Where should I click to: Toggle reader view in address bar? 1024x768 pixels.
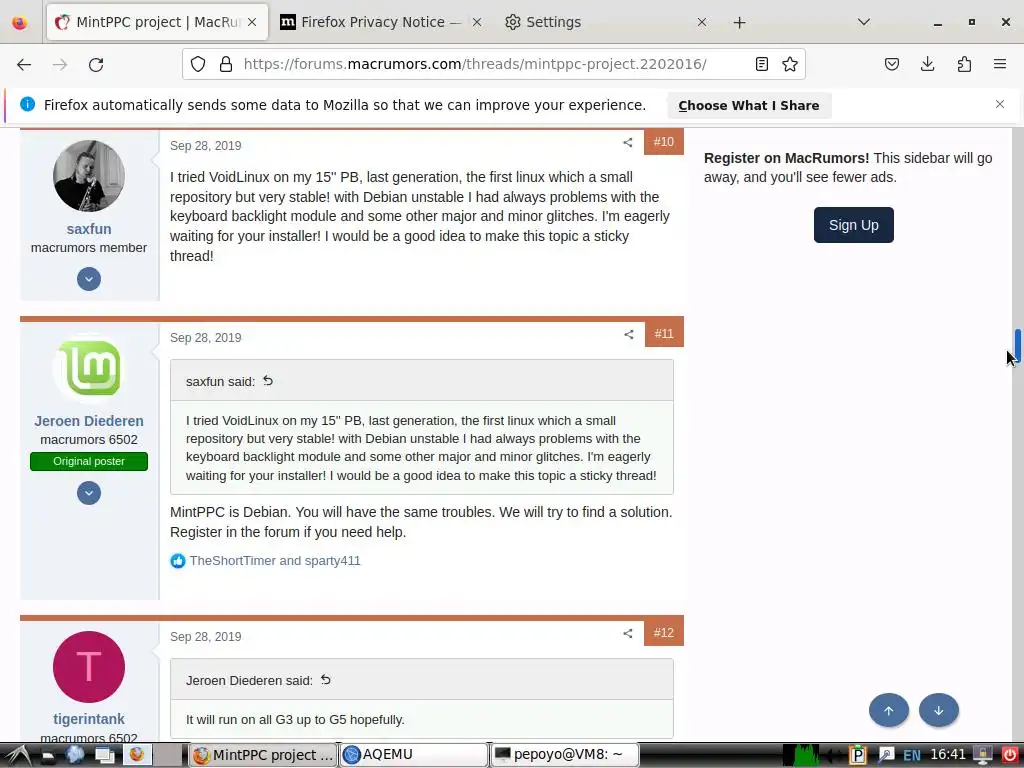point(761,64)
